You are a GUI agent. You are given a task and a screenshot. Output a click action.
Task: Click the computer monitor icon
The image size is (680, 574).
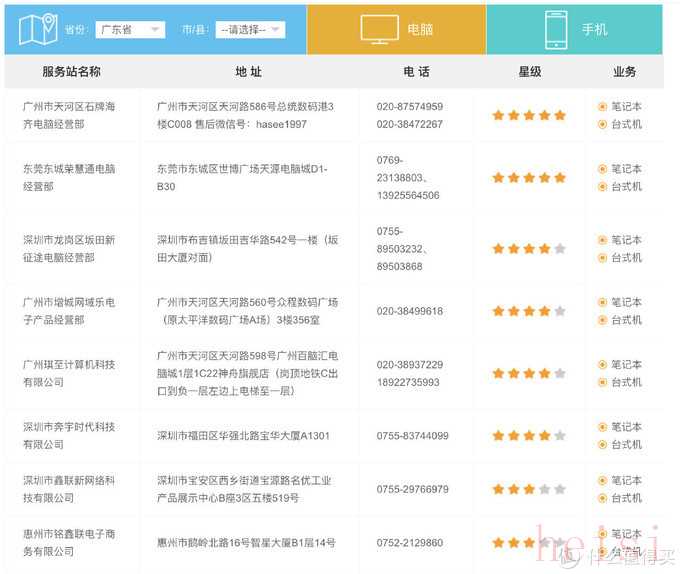(x=379, y=29)
